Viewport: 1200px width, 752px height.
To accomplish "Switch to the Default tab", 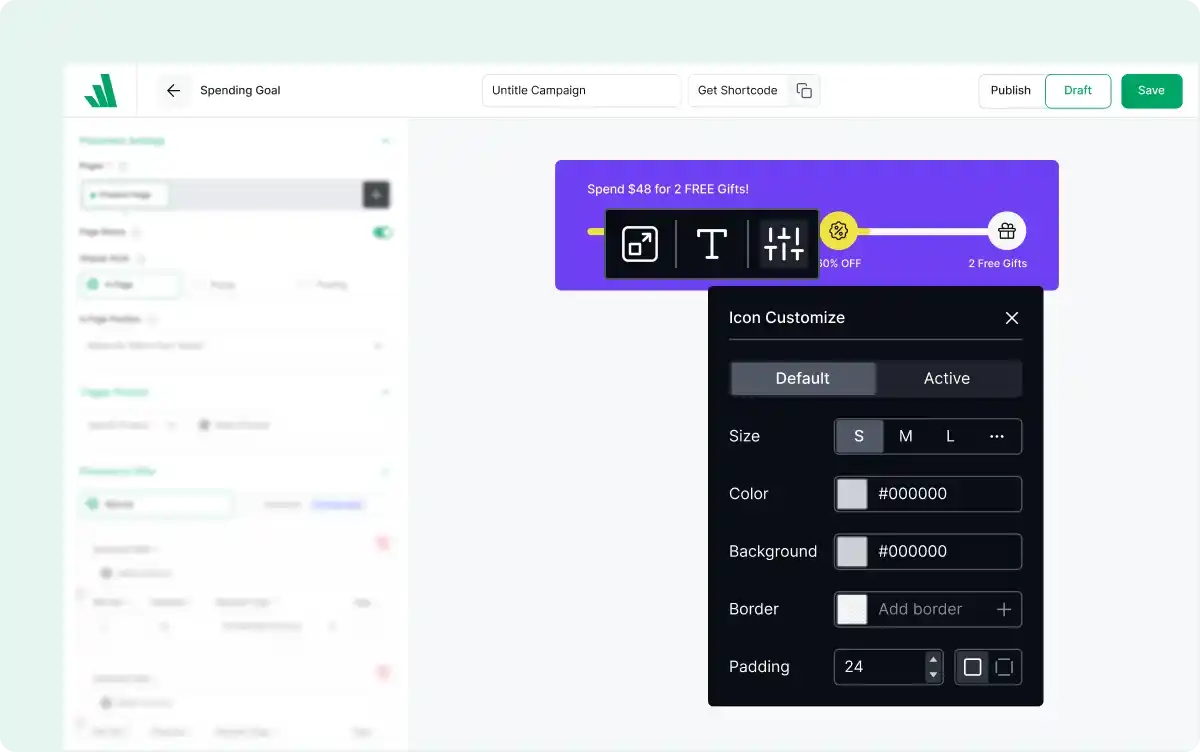I will click(803, 378).
